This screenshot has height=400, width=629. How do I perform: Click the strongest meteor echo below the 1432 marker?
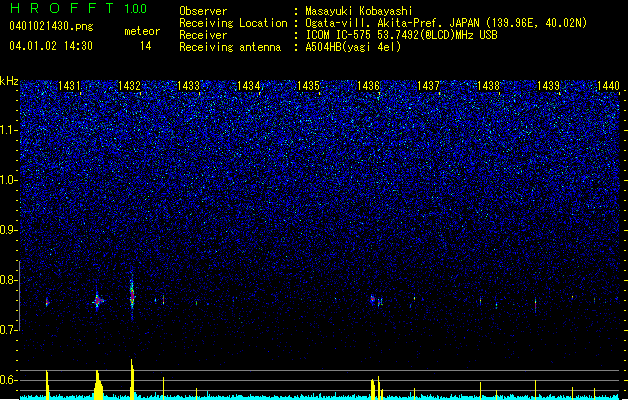click(x=132, y=296)
